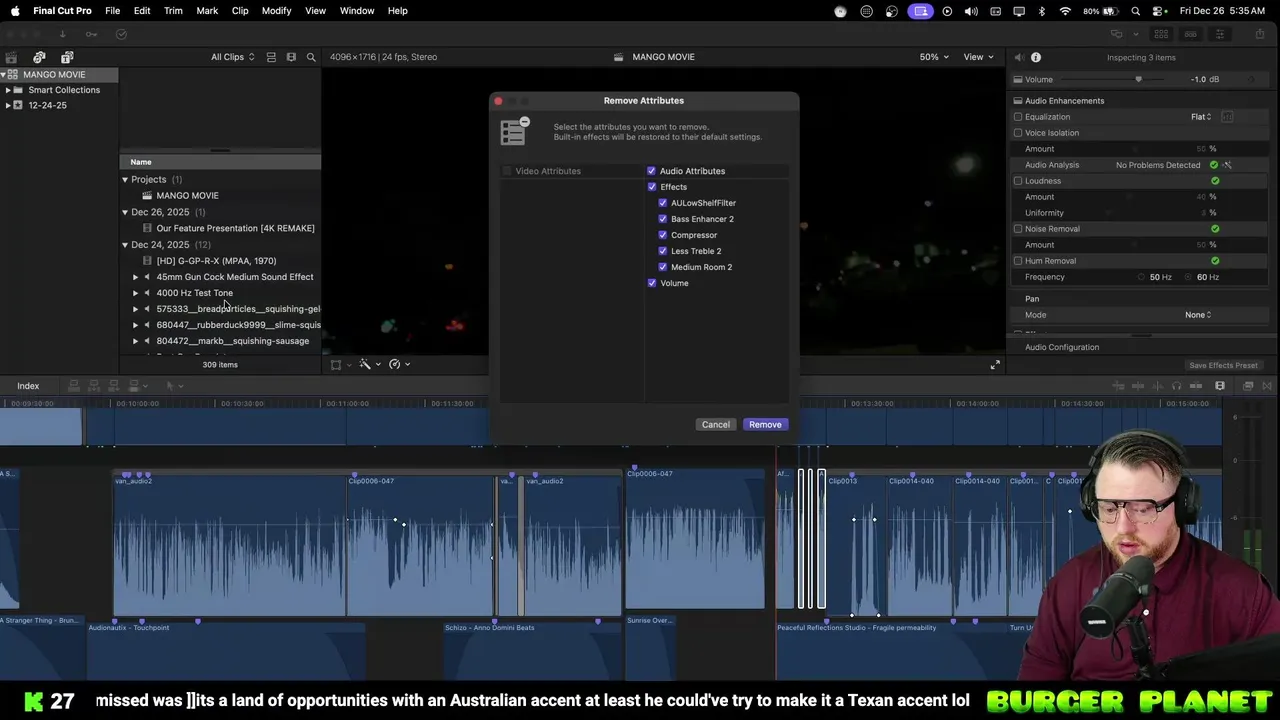Viewport: 1280px width, 720px height.
Task: Open the keyword editor key icon
Action: tap(91, 34)
